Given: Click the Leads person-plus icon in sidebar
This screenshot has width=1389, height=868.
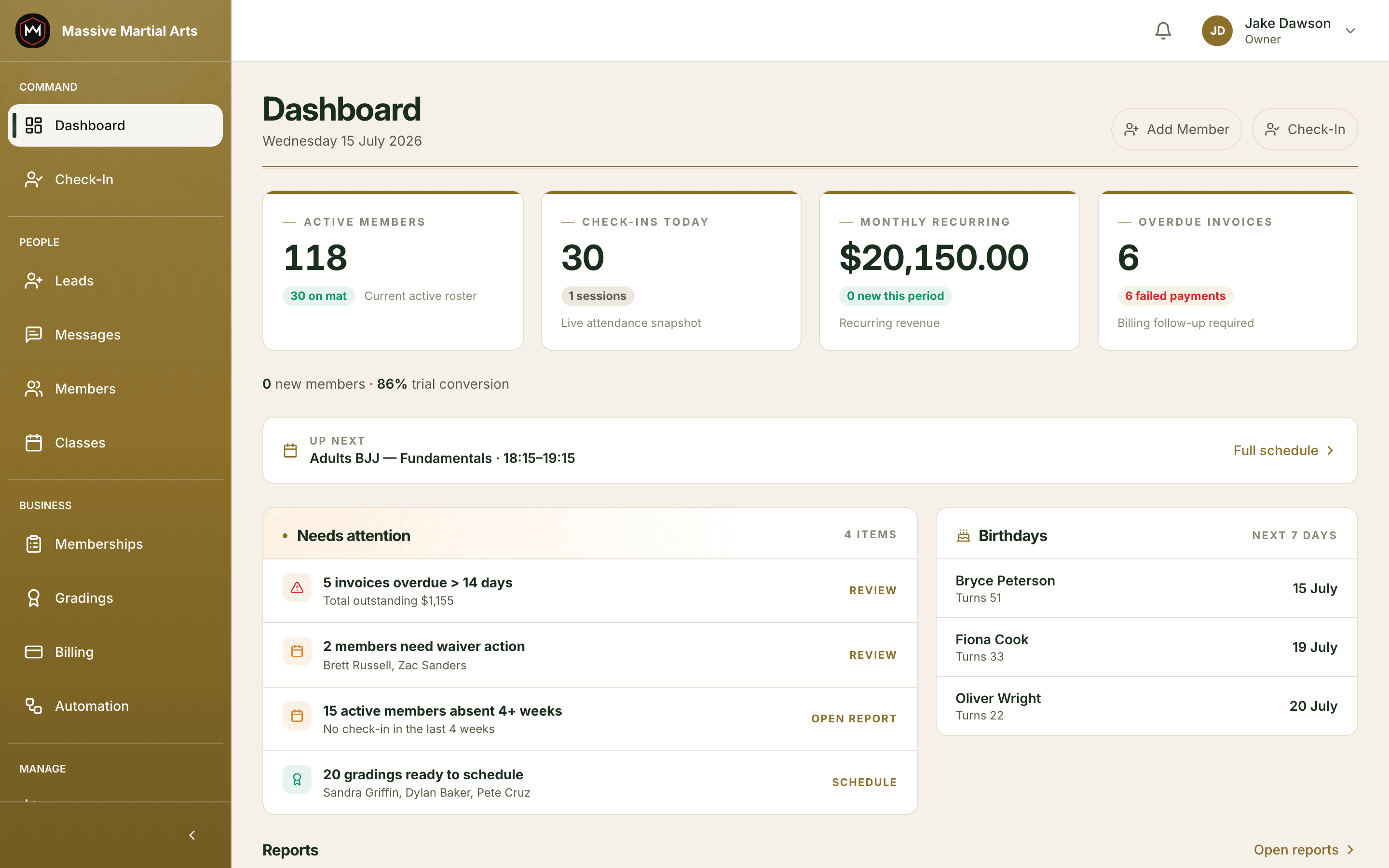Looking at the screenshot, I should pyautogui.click(x=33, y=281).
